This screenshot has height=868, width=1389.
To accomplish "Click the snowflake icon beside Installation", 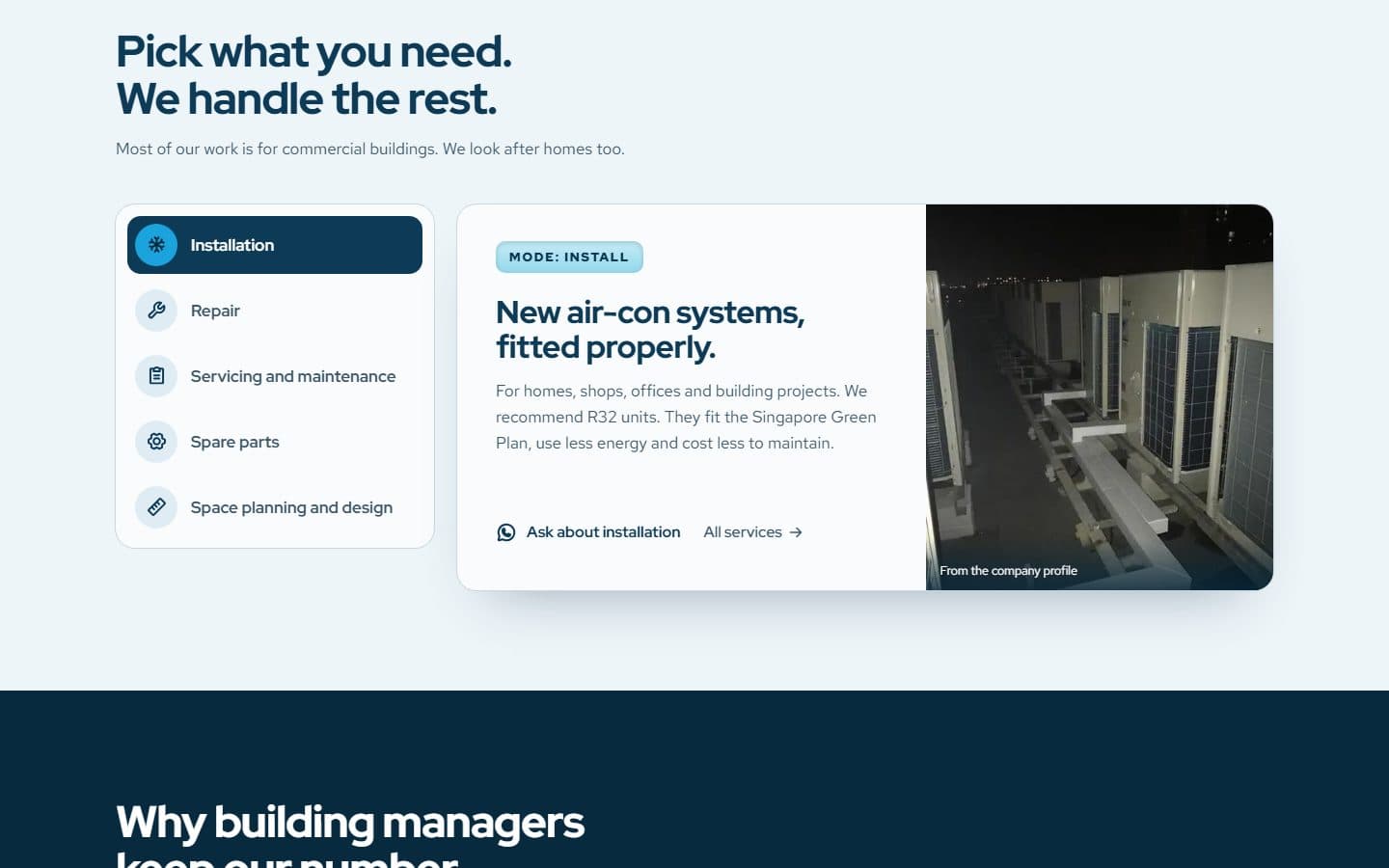I will [156, 245].
